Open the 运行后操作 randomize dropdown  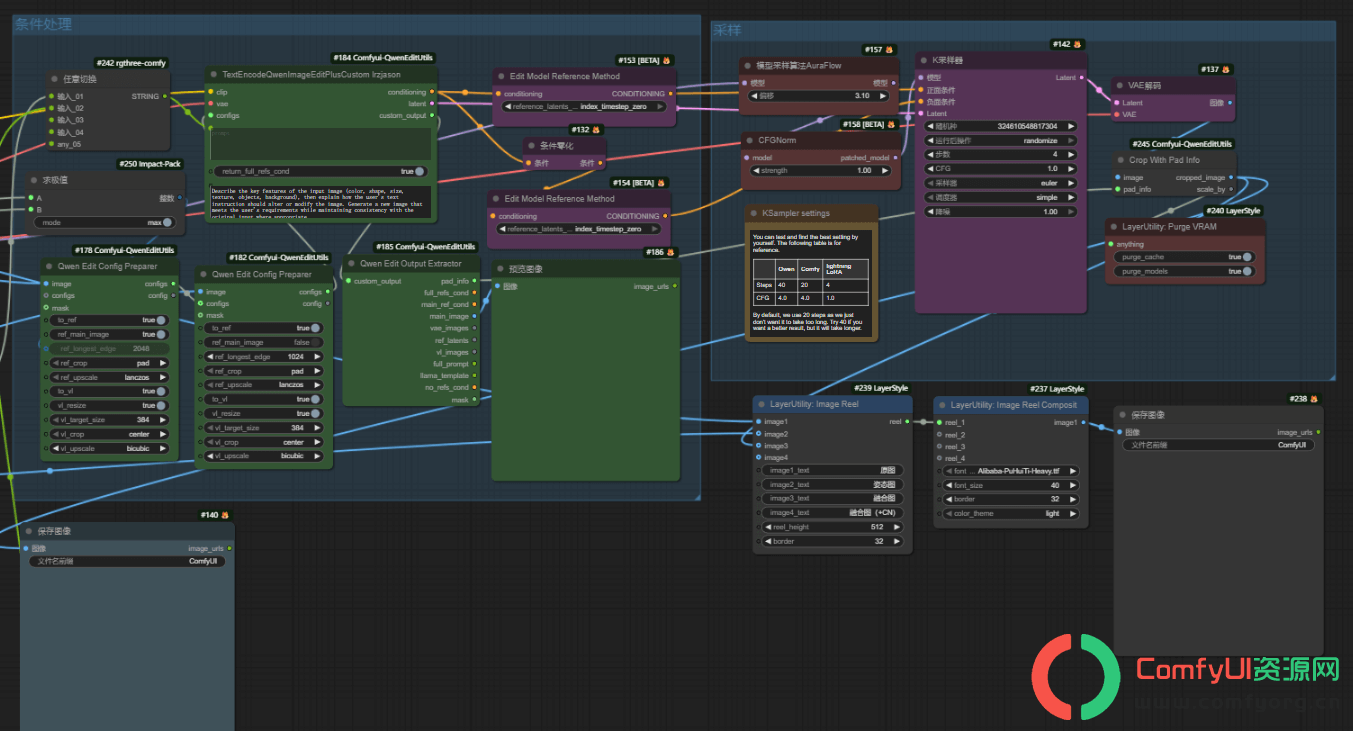1003,141
